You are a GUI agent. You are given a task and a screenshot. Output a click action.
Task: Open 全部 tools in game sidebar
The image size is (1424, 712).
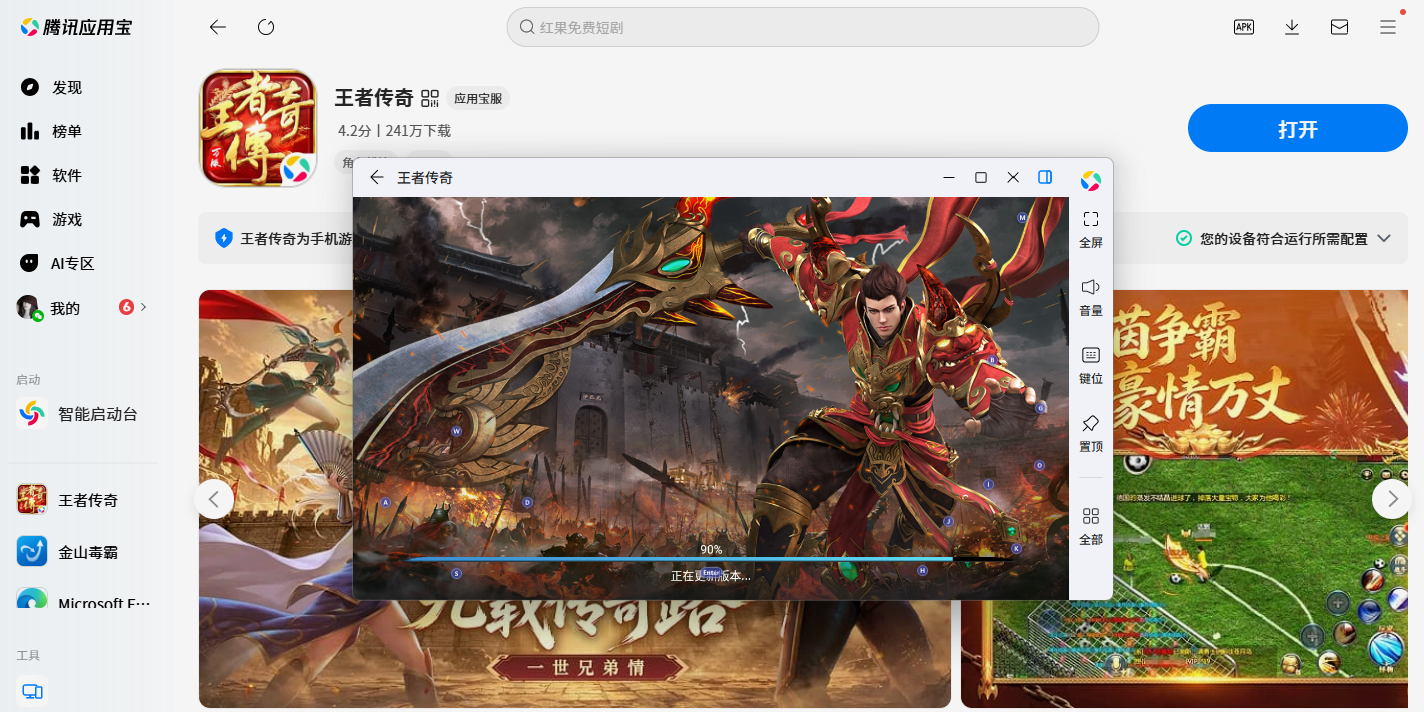[1091, 527]
